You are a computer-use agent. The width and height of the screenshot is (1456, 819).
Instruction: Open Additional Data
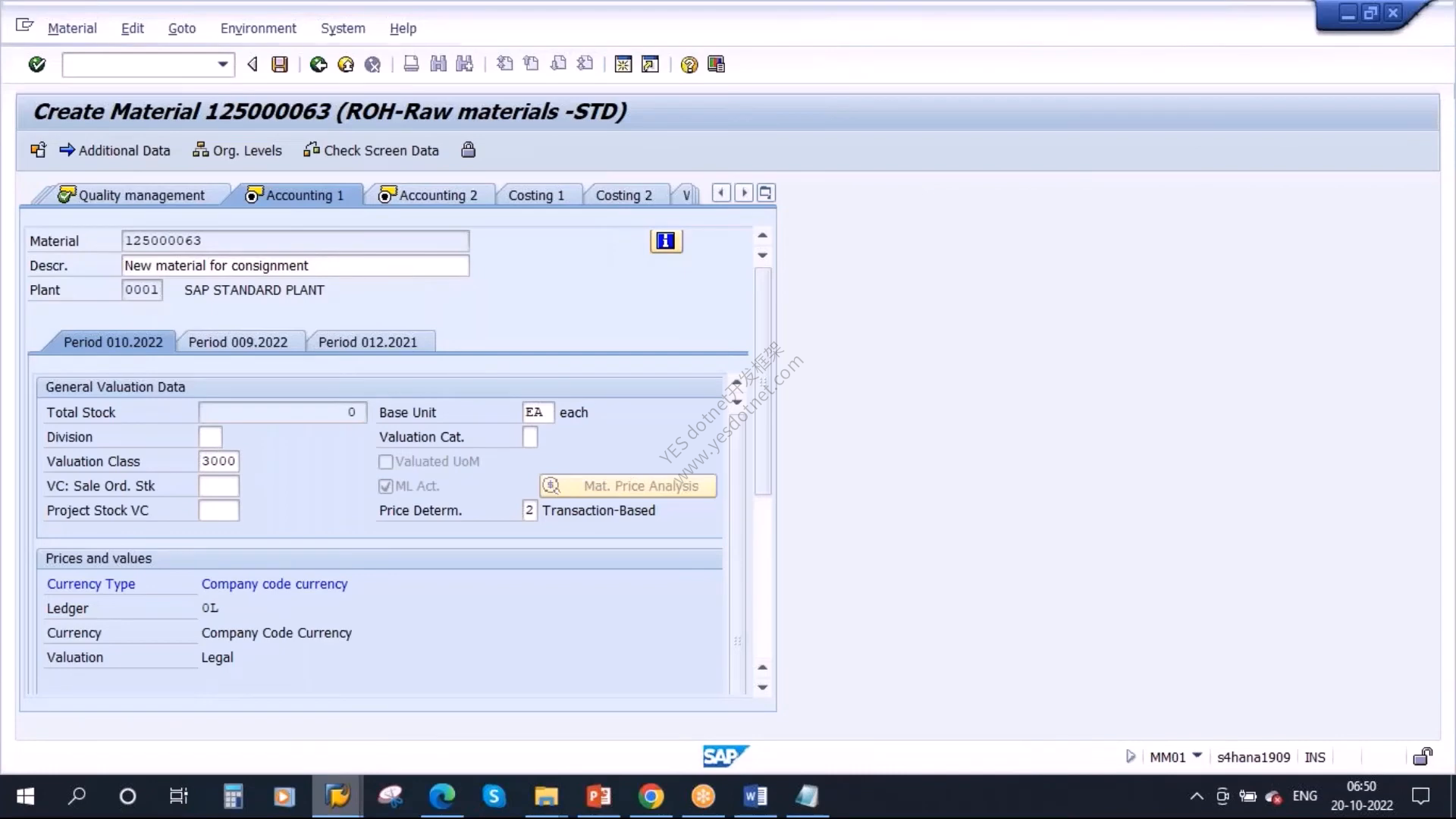pyautogui.click(x=115, y=150)
